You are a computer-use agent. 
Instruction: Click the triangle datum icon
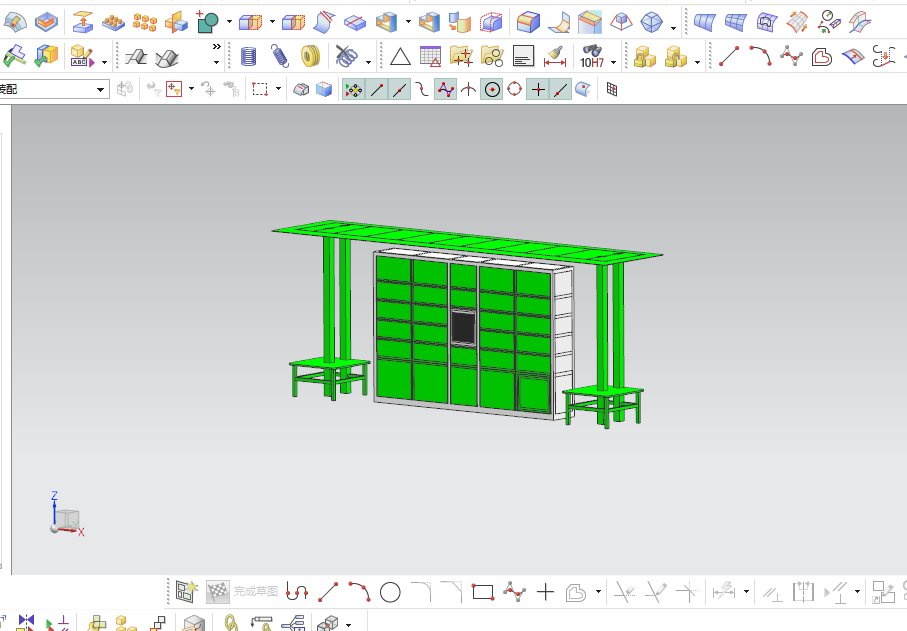click(400, 57)
